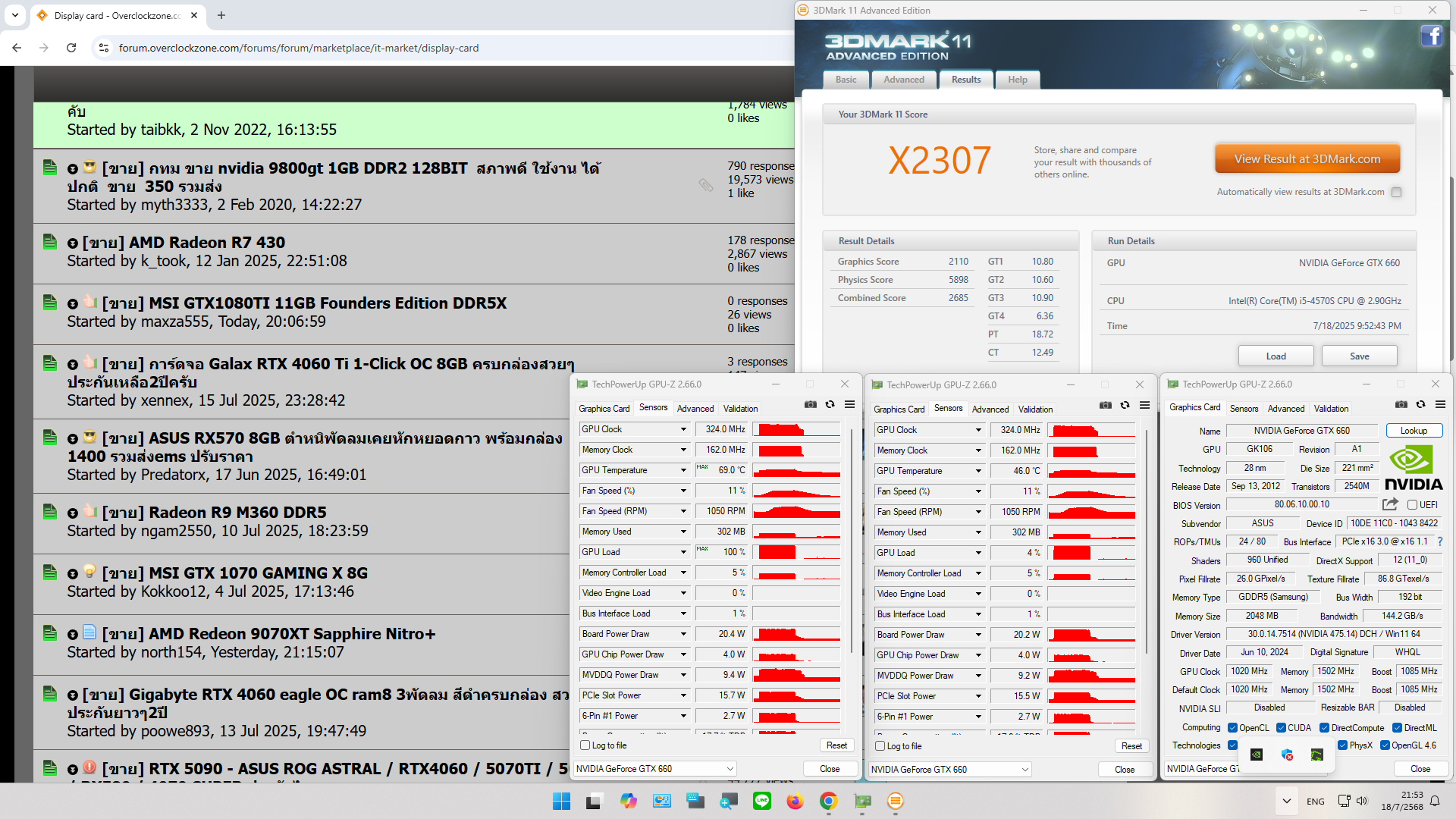Open Validation tab in rightmost GPU-Z
Image resolution: width=1456 pixels, height=819 pixels.
tap(1331, 408)
